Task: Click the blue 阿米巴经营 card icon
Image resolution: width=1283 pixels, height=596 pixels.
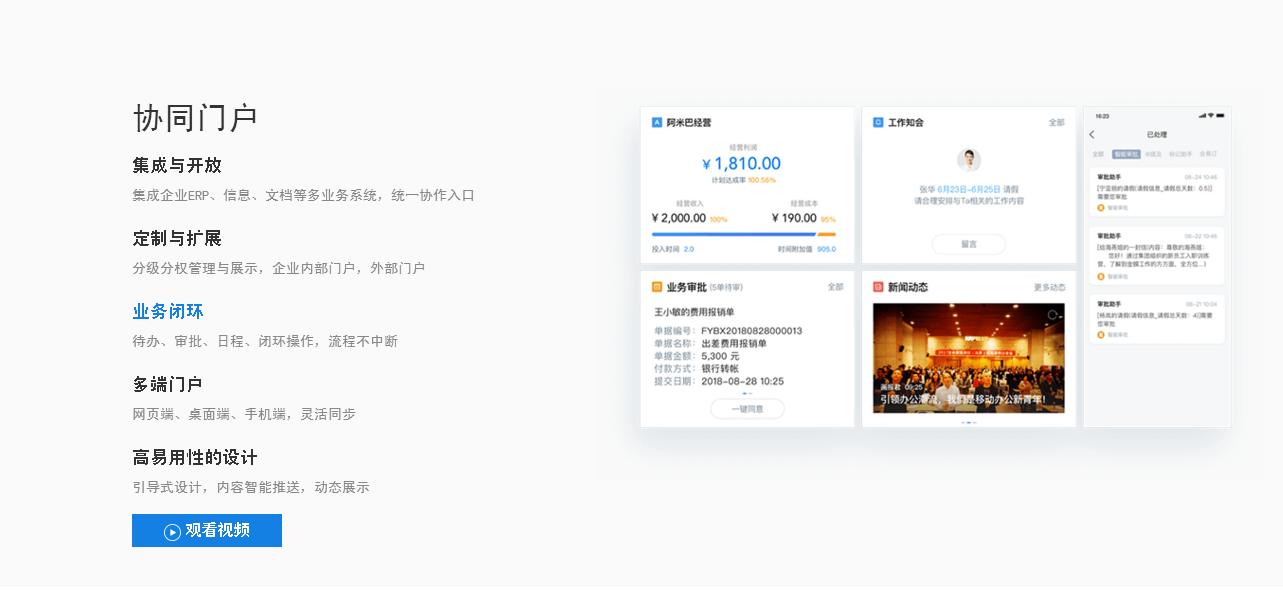Action: pyautogui.click(x=657, y=123)
